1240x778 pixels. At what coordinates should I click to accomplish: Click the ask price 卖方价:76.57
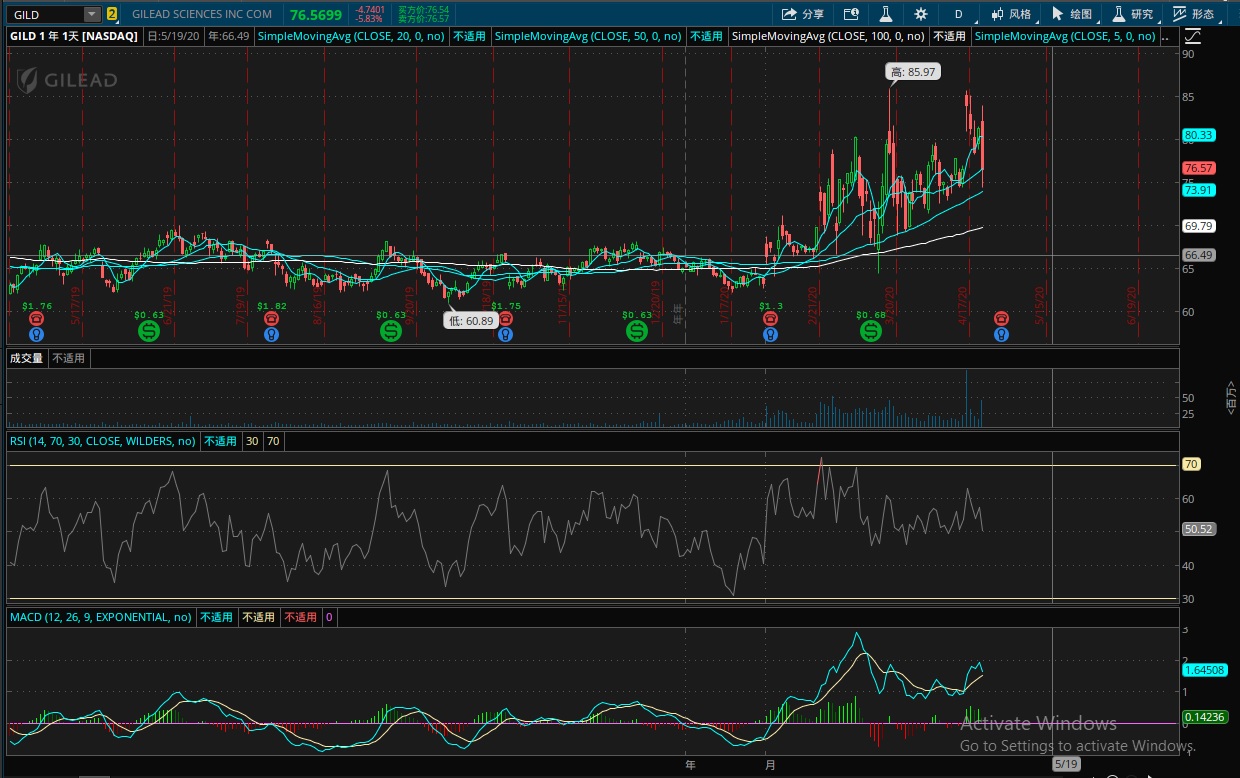point(423,19)
